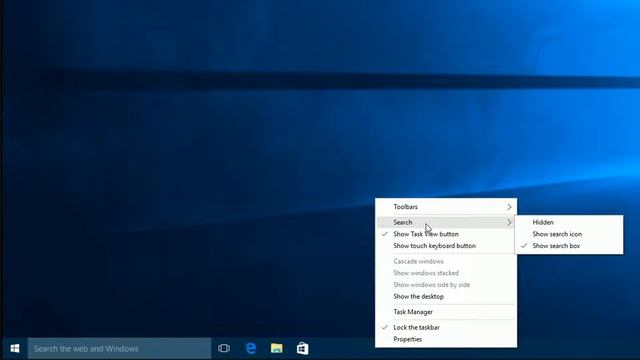Viewport: 640px width, 360px height.
Task: Click the 'Search the web and Windows' box
Action: (119, 349)
